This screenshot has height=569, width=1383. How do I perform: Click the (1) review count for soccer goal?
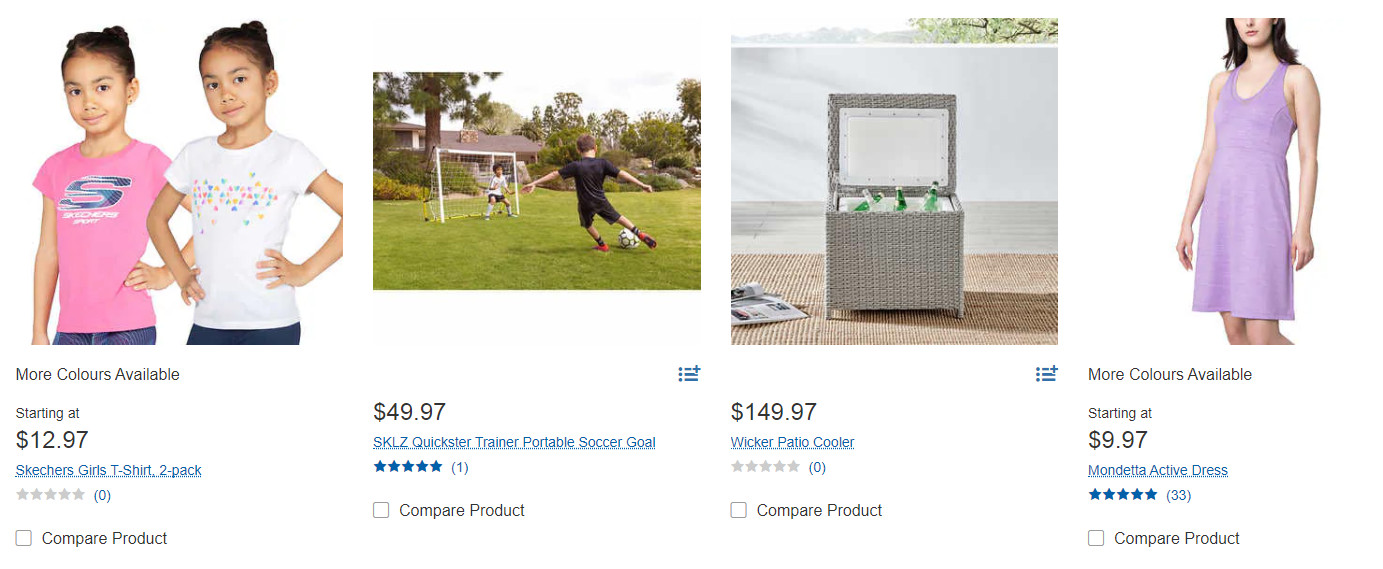pyautogui.click(x=459, y=467)
